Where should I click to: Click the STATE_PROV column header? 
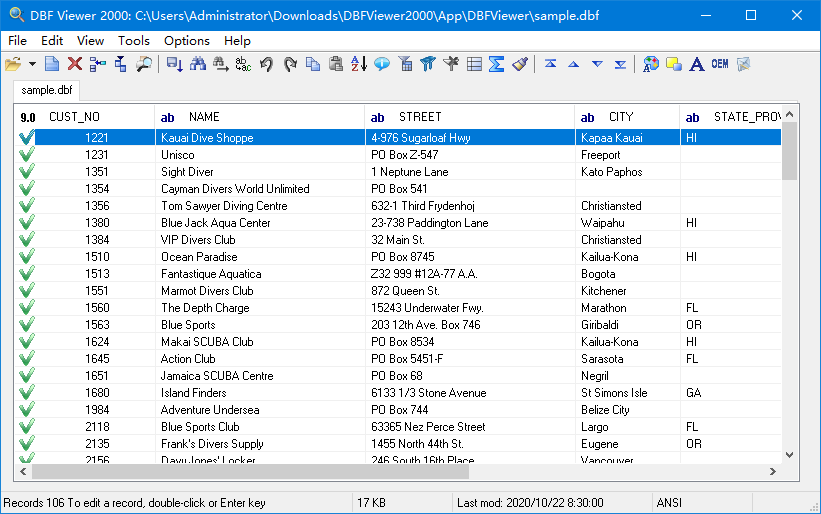731,117
